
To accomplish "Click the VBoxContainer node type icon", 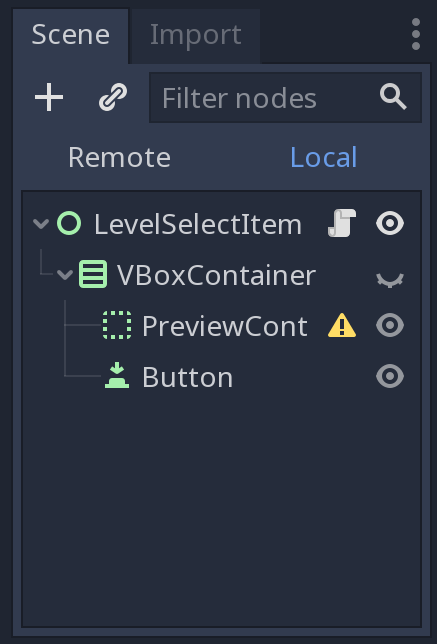I will (93, 274).
